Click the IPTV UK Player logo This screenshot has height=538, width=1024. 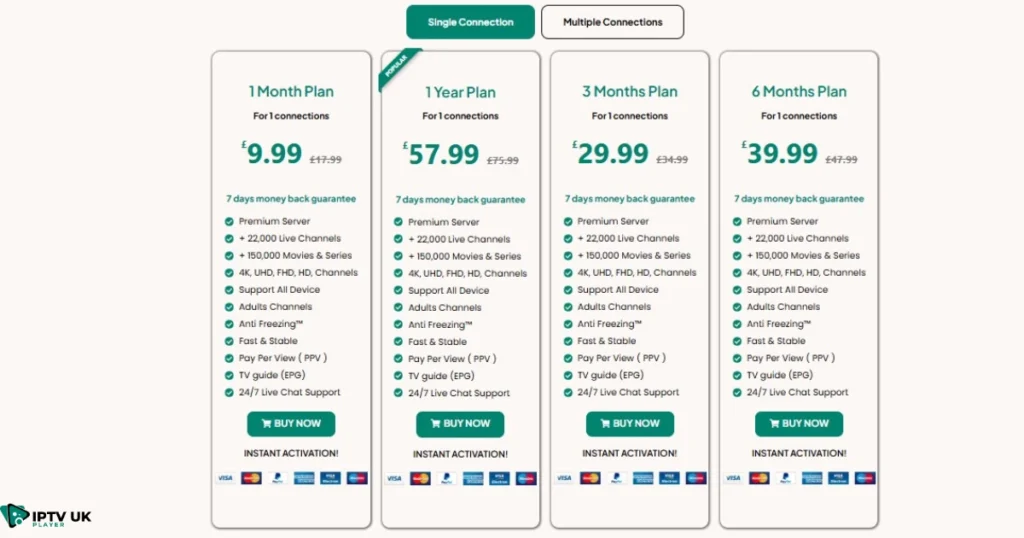[46, 516]
